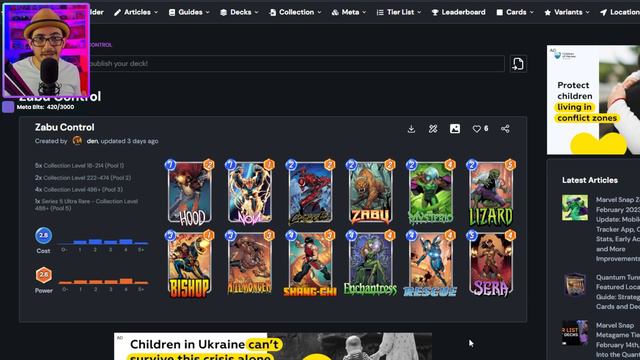
Task: Expand the Cards dropdown chevron
Action: click(532, 13)
